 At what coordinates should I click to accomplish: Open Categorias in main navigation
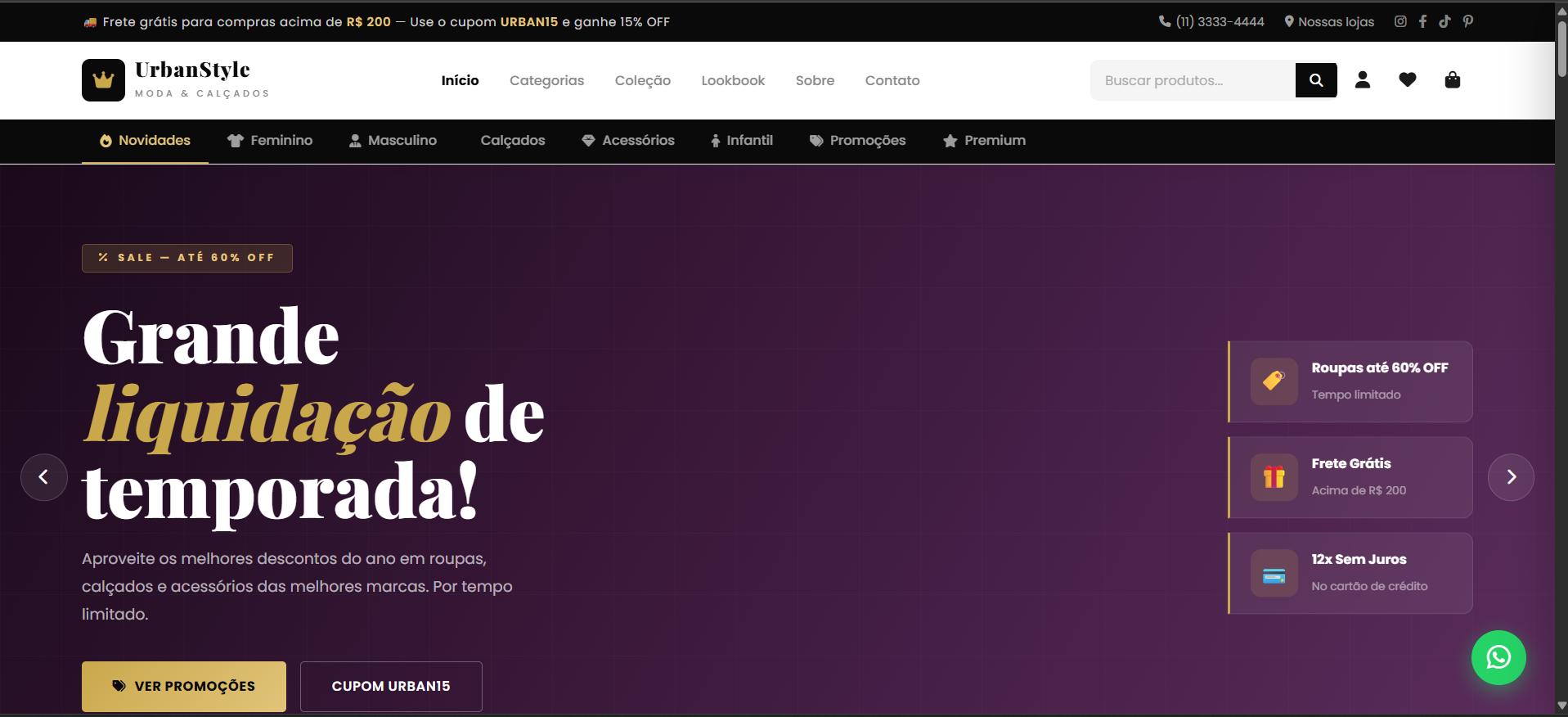tap(547, 80)
